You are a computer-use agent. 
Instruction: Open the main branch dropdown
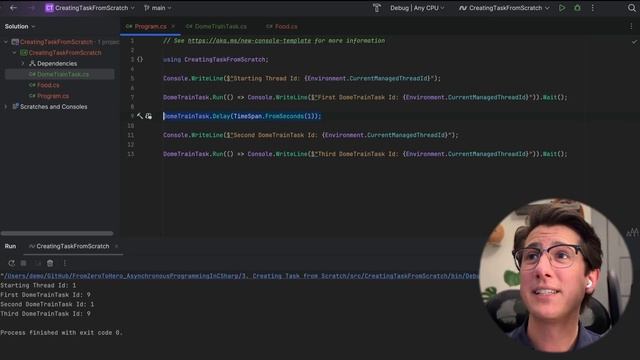coord(158,8)
